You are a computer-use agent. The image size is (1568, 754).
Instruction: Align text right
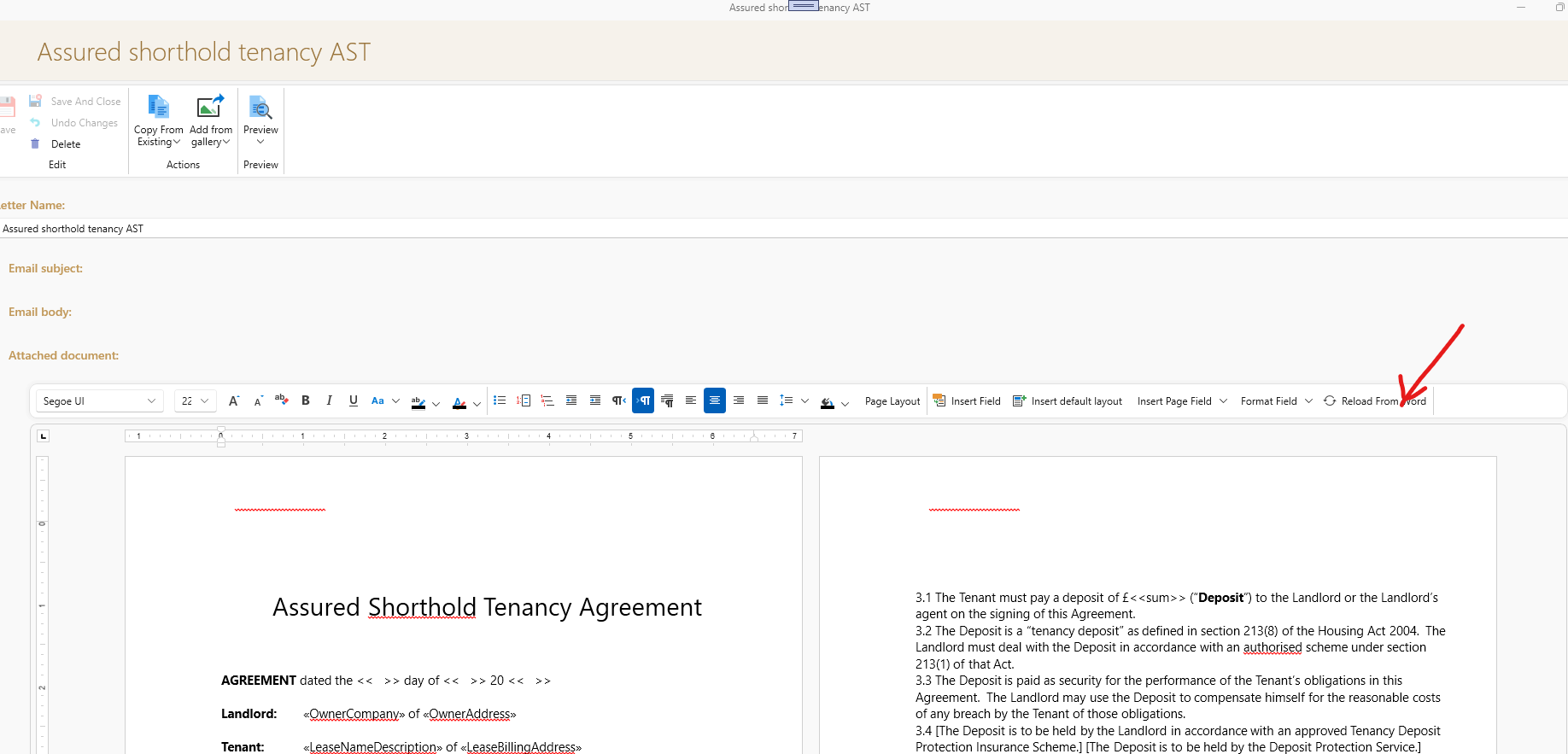[x=739, y=400]
